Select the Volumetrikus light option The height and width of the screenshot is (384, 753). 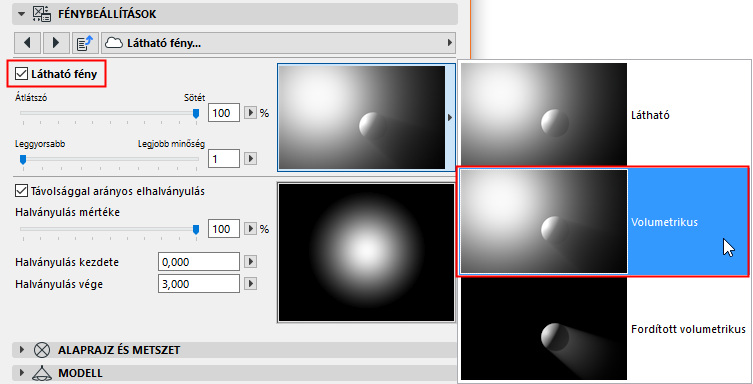[603, 222]
